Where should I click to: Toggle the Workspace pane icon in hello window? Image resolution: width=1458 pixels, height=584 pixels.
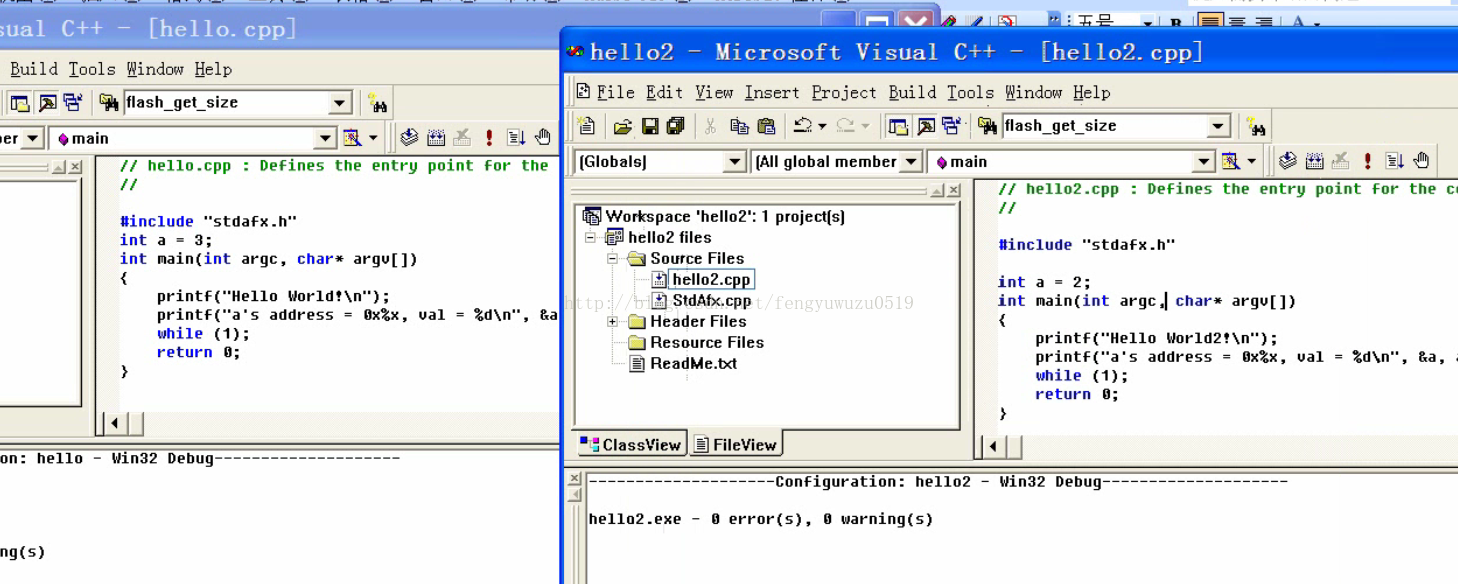[x=20, y=103]
